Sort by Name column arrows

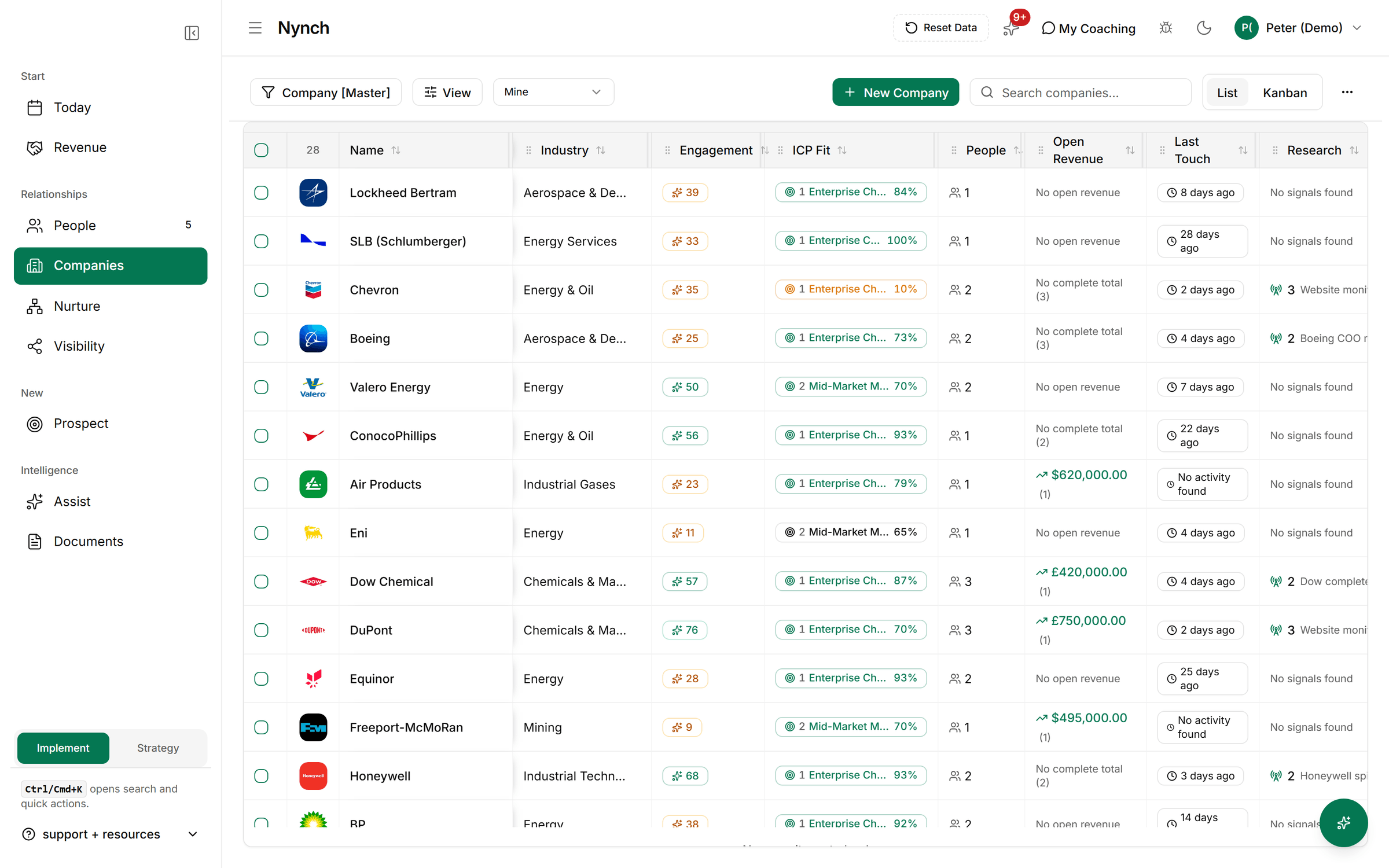coord(396,150)
